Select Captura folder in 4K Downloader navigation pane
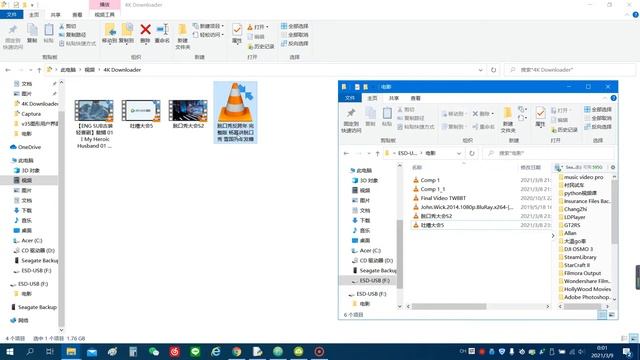 click(27, 114)
